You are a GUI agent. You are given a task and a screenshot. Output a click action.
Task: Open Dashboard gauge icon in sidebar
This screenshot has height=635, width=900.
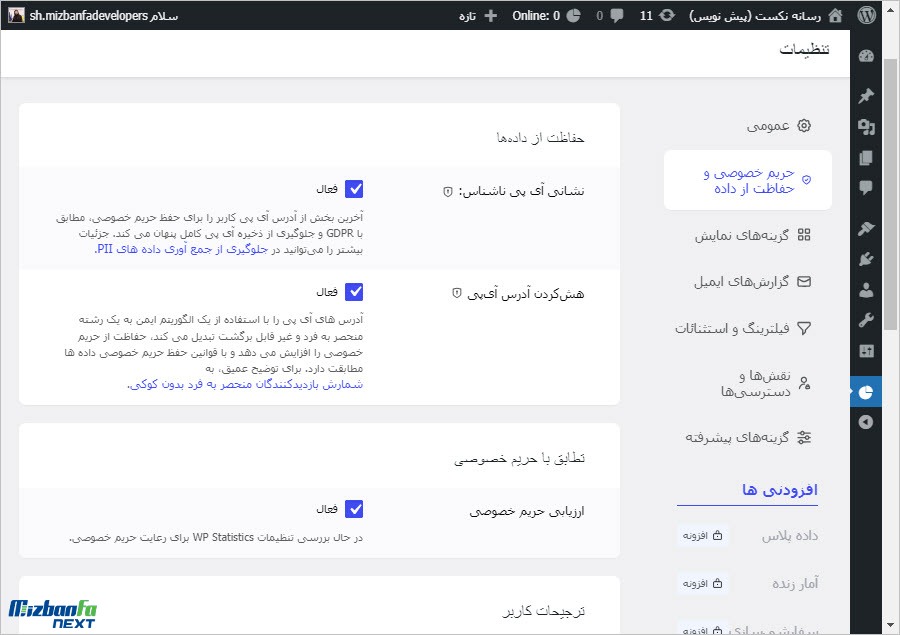866,56
